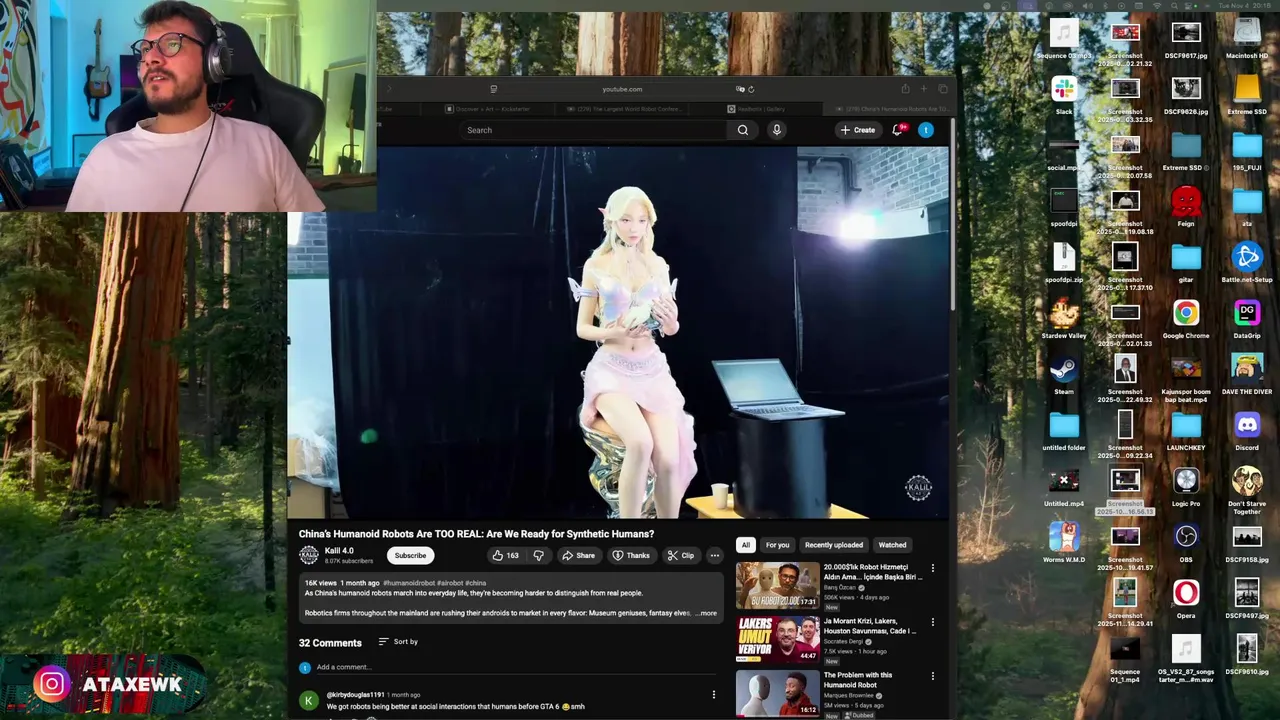Open Worms W.M.D desktop icon
This screenshot has width=1280, height=720.
coord(1064,537)
